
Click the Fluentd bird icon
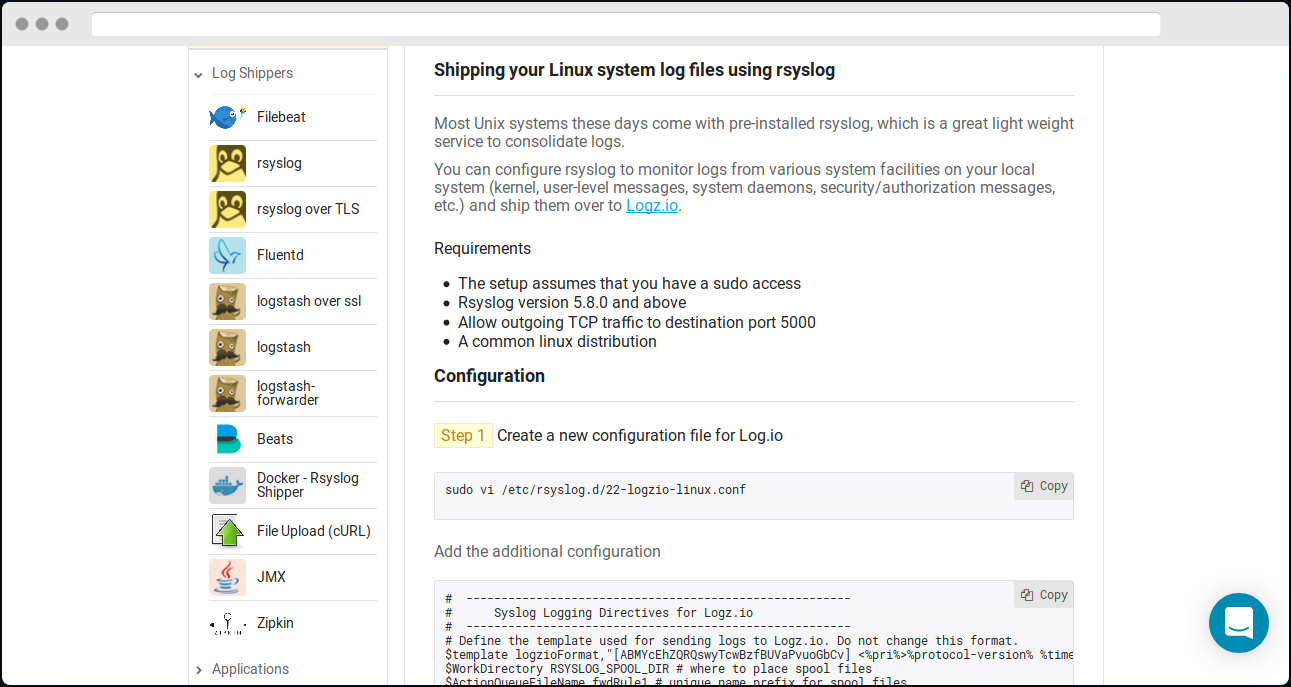coord(227,255)
